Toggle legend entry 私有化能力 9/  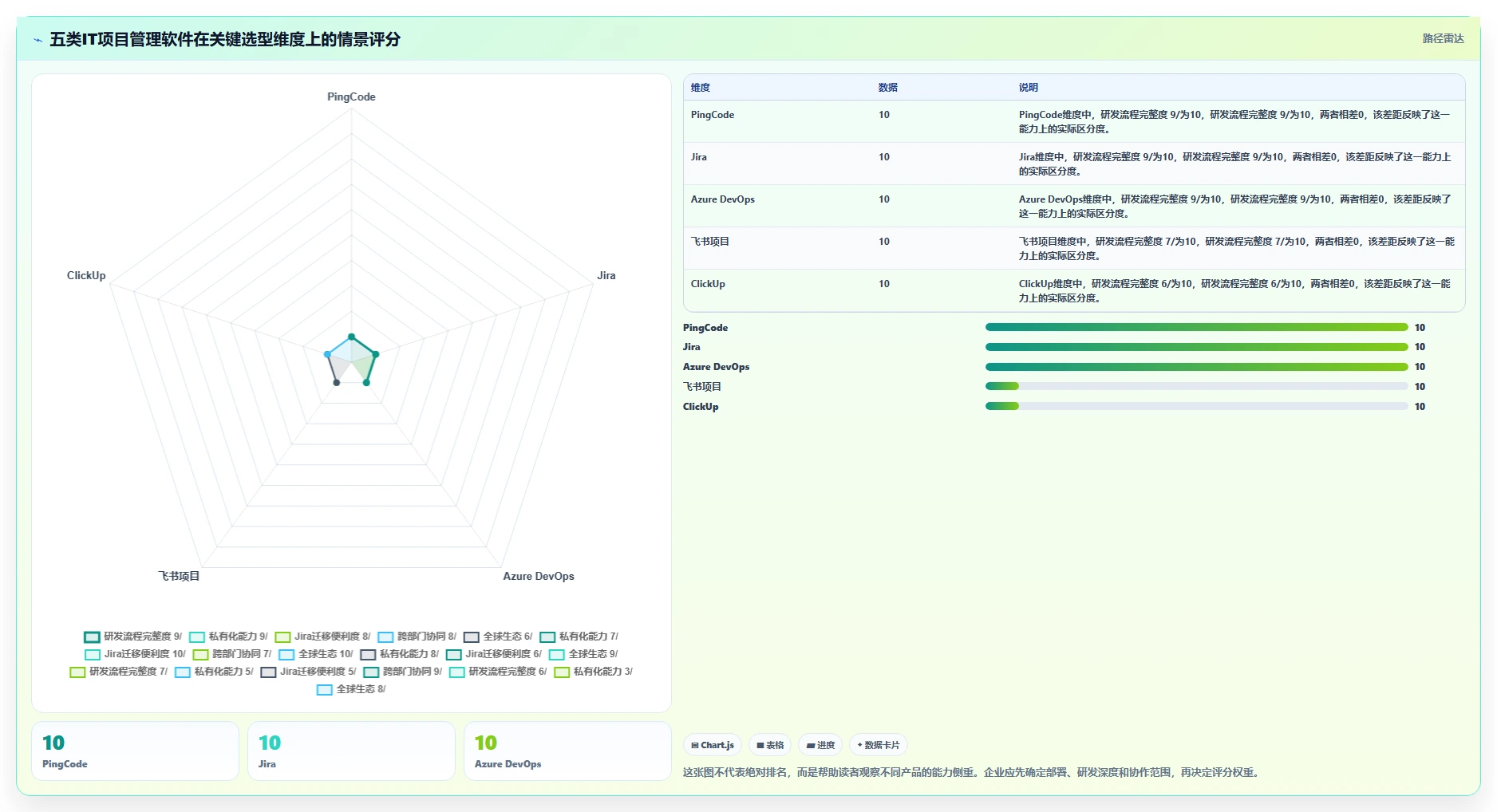point(228,637)
